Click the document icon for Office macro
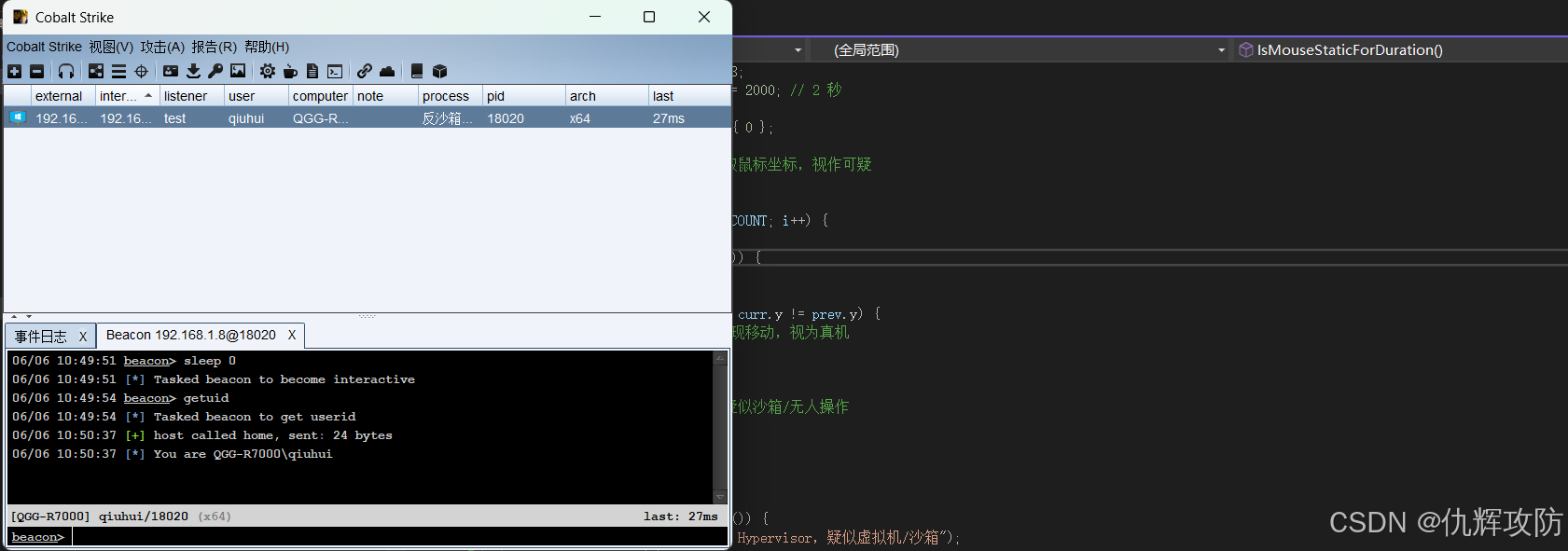This screenshot has width=1568, height=551. tap(312, 71)
